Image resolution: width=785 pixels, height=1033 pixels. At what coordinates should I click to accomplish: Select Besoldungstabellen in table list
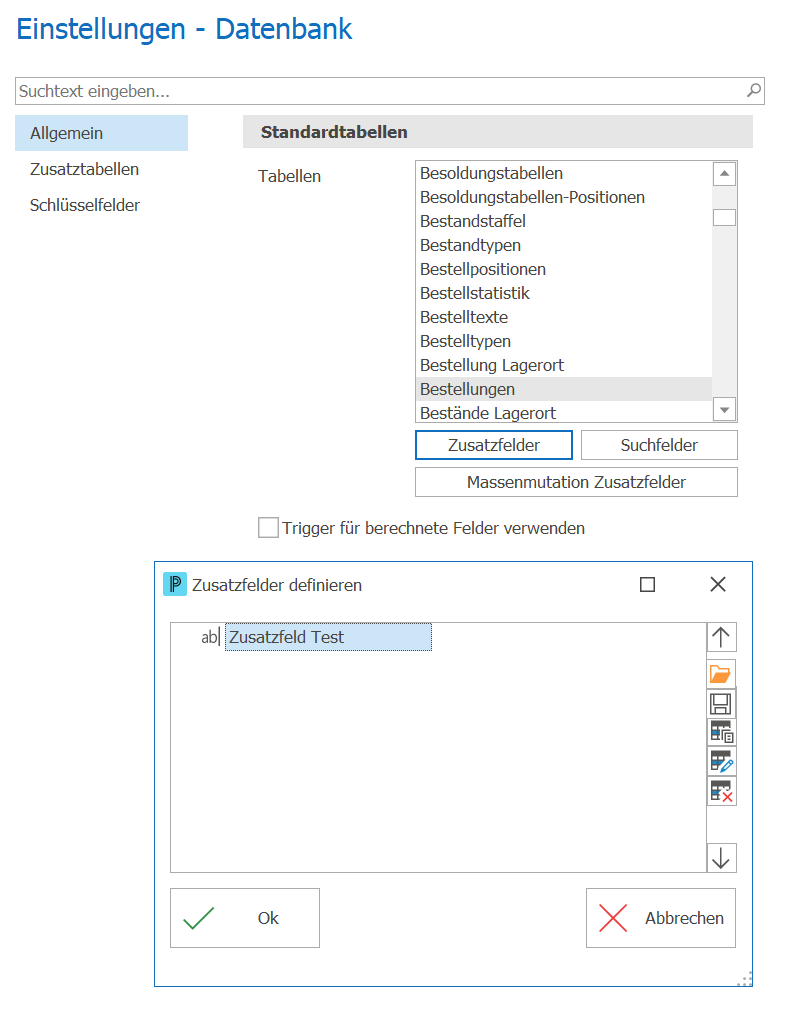pos(564,173)
